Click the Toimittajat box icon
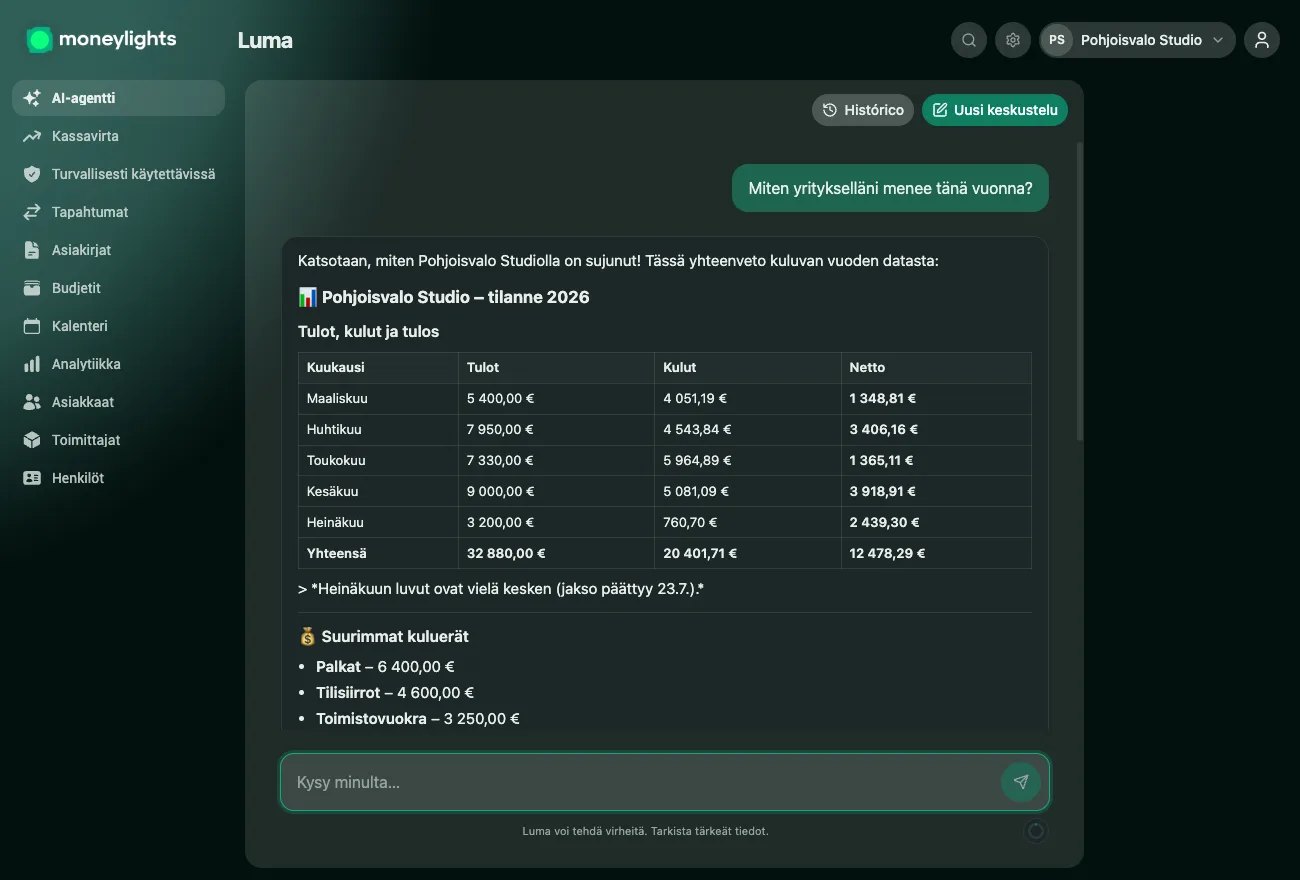This screenshot has height=880, width=1300. click(x=32, y=440)
